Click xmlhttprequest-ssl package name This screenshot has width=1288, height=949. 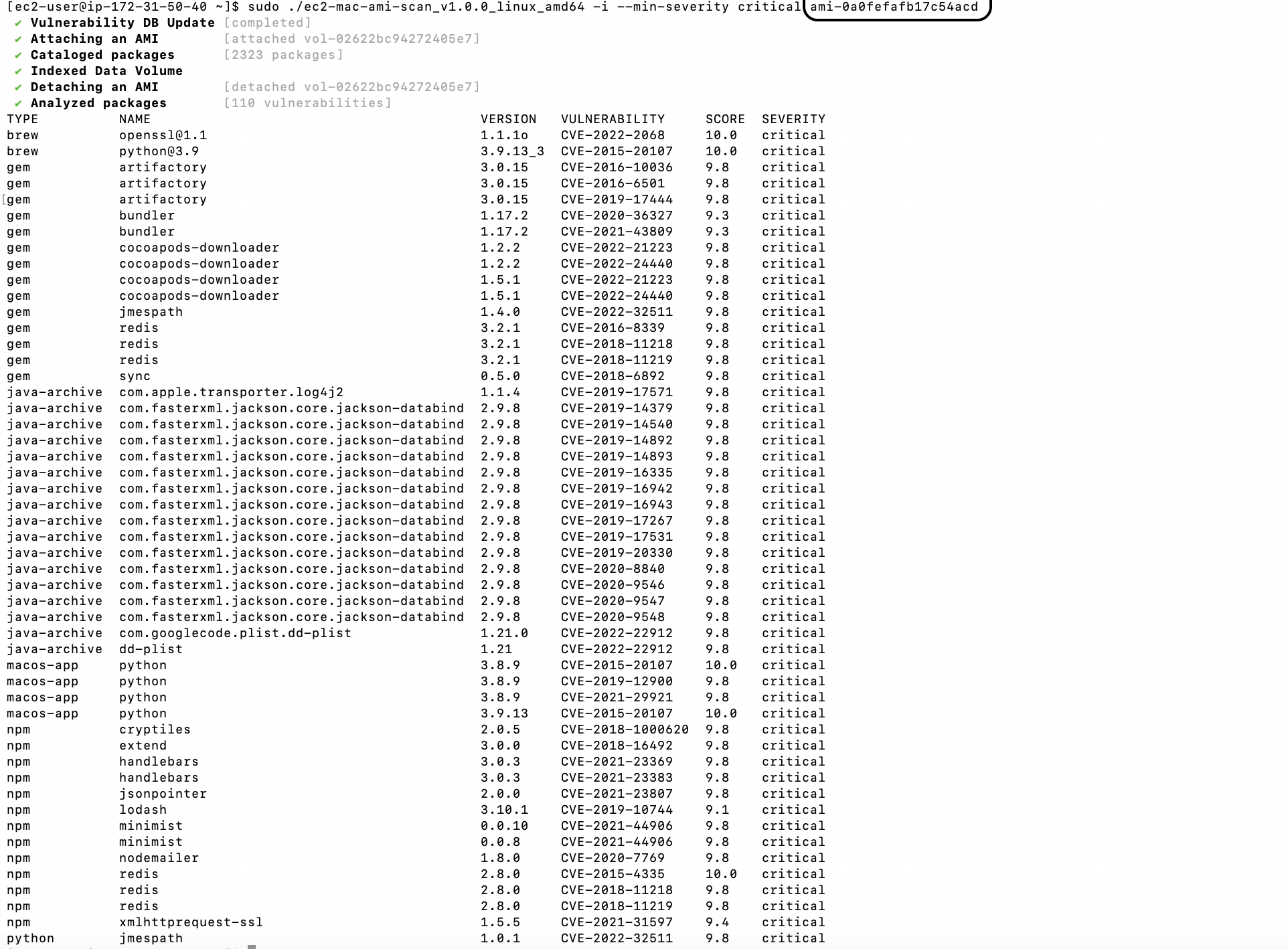tap(191, 922)
